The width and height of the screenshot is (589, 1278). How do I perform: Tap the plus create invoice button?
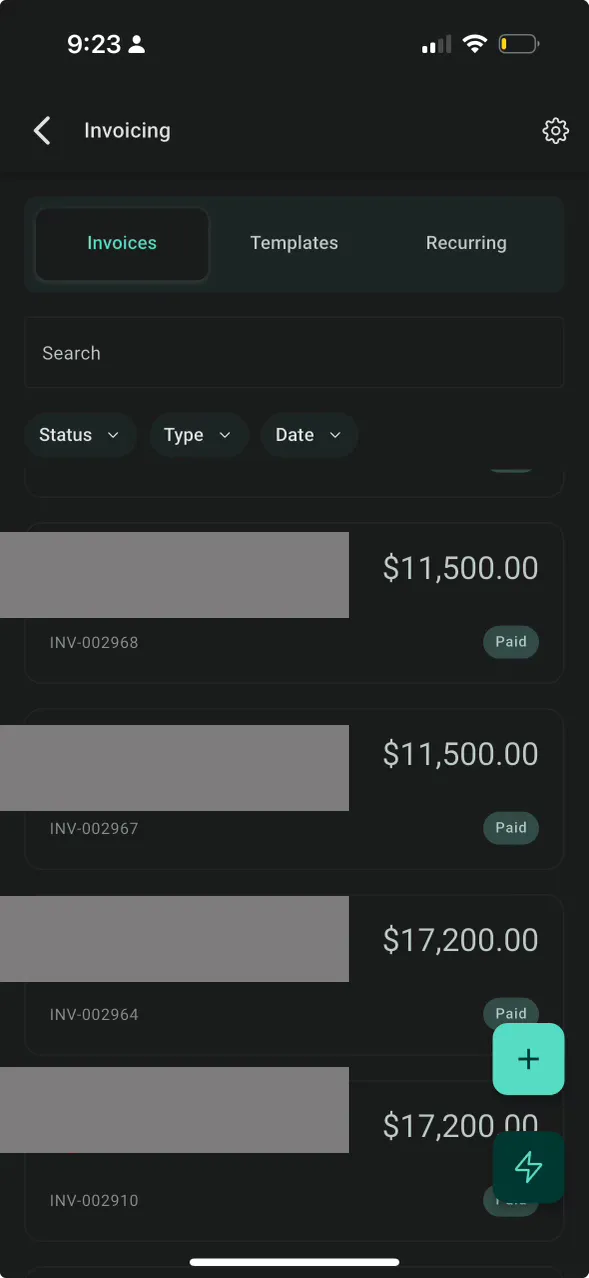[x=528, y=1059]
